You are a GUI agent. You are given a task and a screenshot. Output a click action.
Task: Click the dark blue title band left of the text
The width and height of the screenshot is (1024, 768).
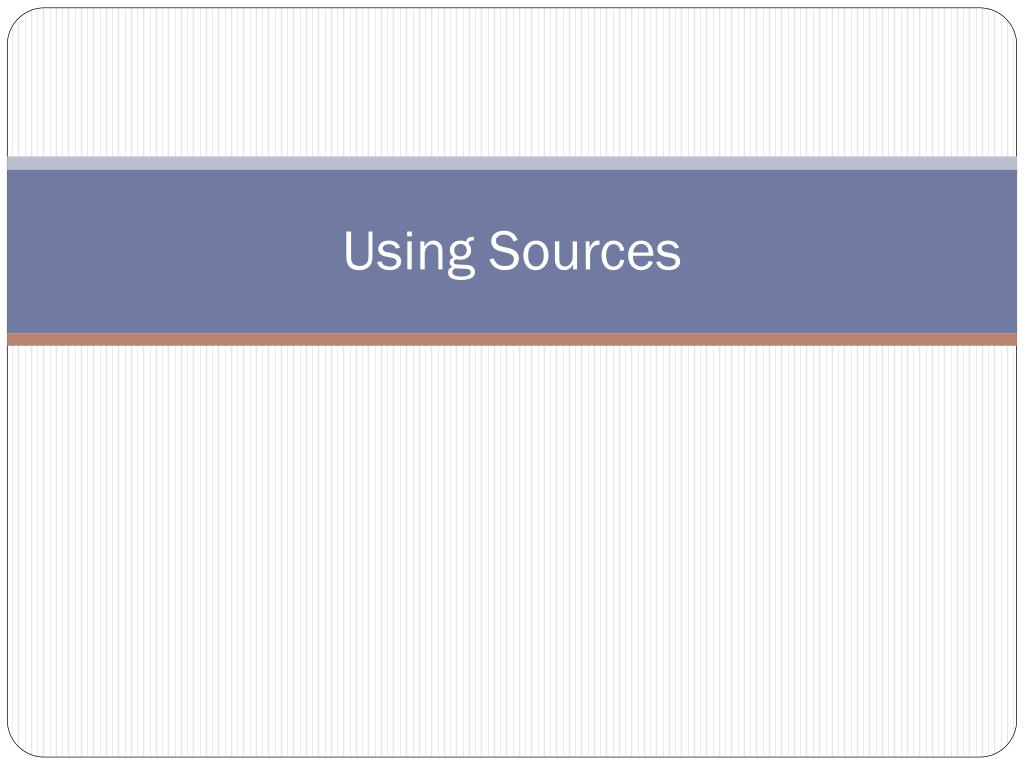(175, 251)
